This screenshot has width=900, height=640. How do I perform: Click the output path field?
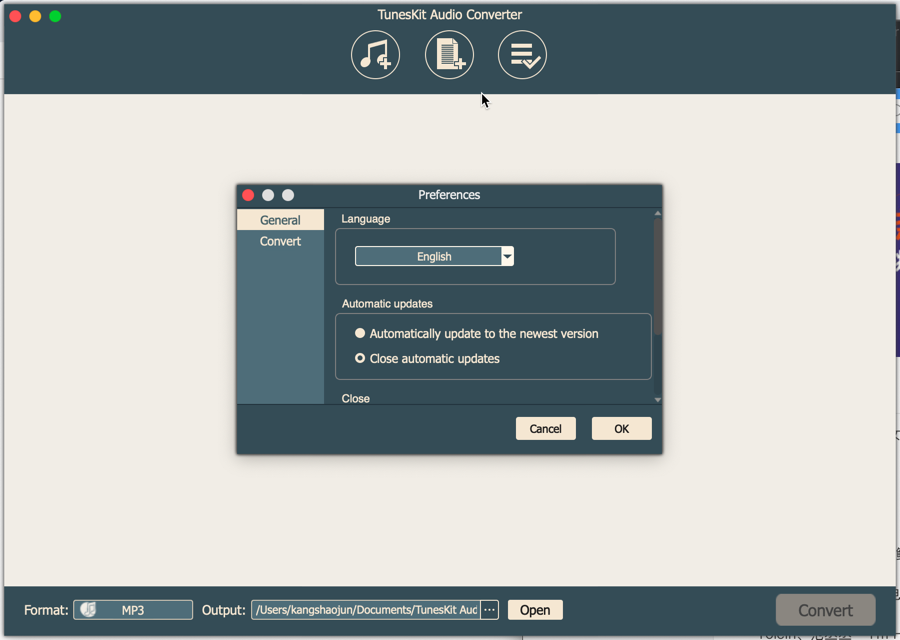point(366,610)
